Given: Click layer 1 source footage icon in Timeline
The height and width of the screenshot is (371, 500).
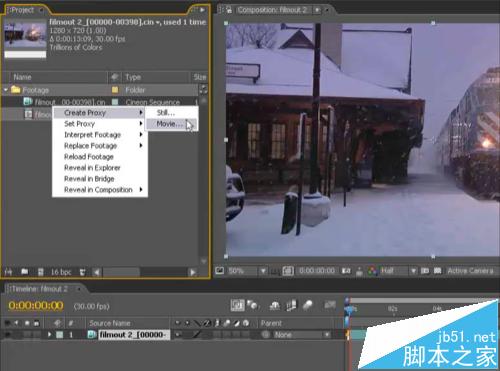Looking at the screenshot, I should 91,334.
